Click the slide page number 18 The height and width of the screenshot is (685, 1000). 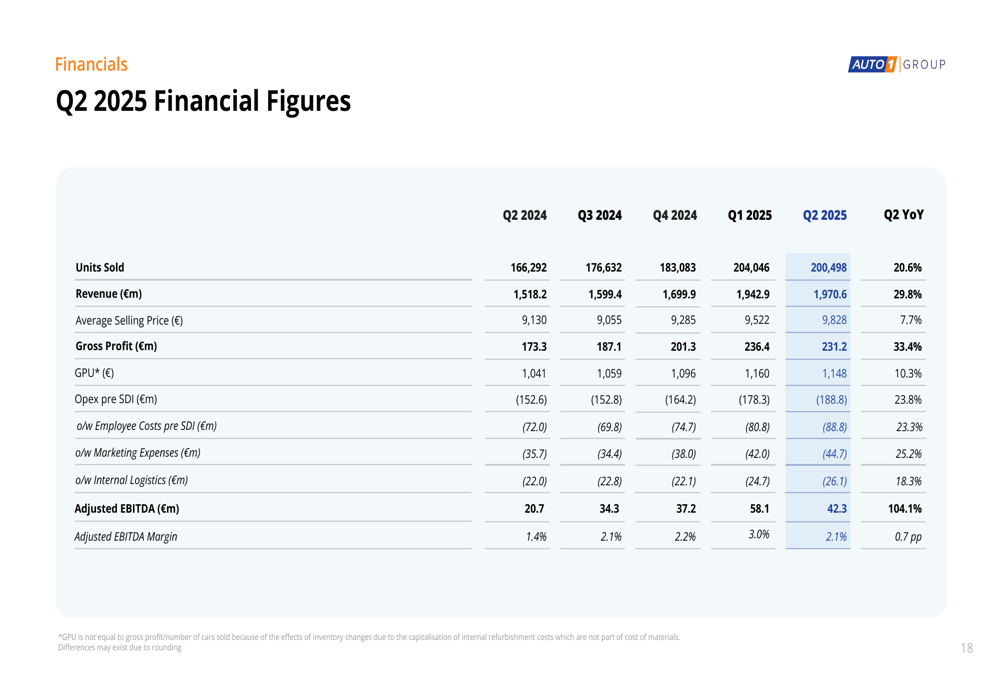[966, 648]
